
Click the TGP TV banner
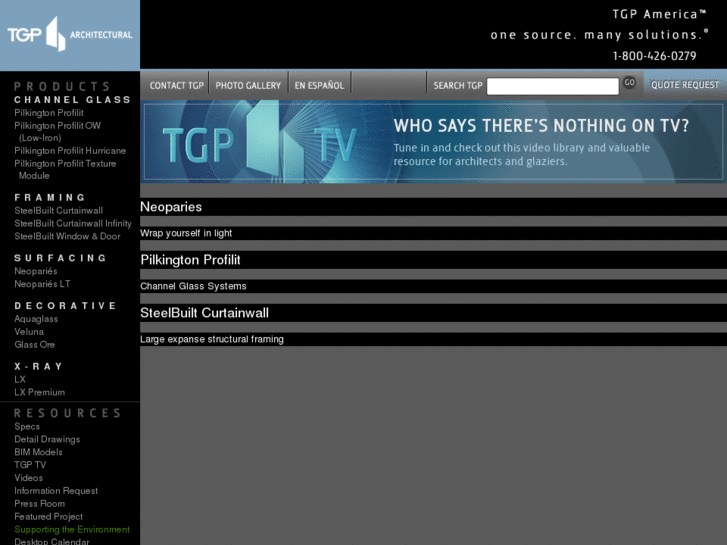(x=434, y=141)
